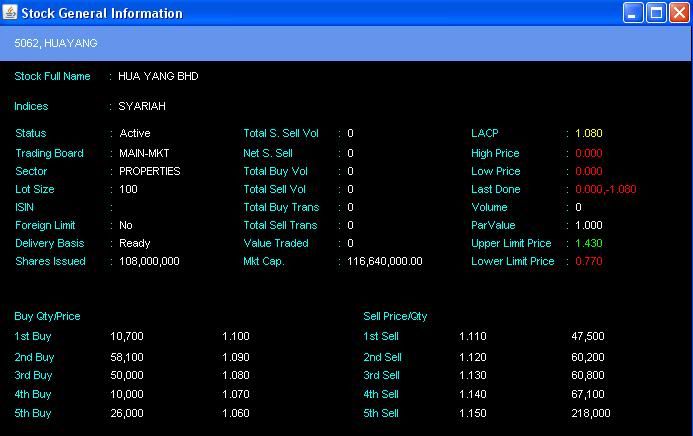The width and height of the screenshot is (693, 436).
Task: Click the Stock General Information window title
Action: 102,14
